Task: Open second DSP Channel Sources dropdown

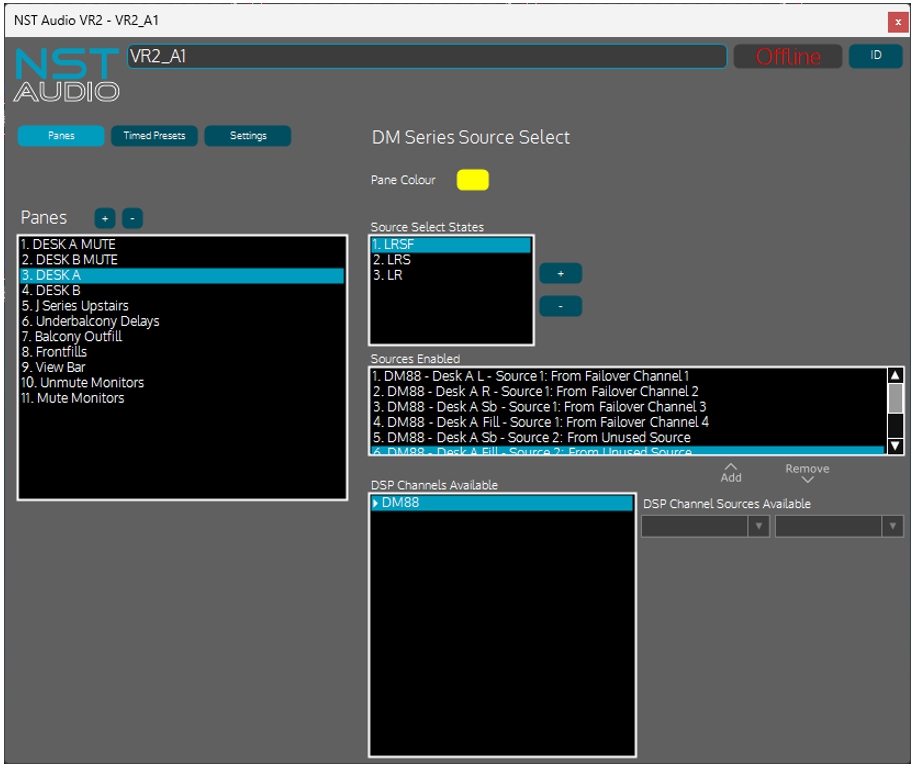Action: coord(839,526)
